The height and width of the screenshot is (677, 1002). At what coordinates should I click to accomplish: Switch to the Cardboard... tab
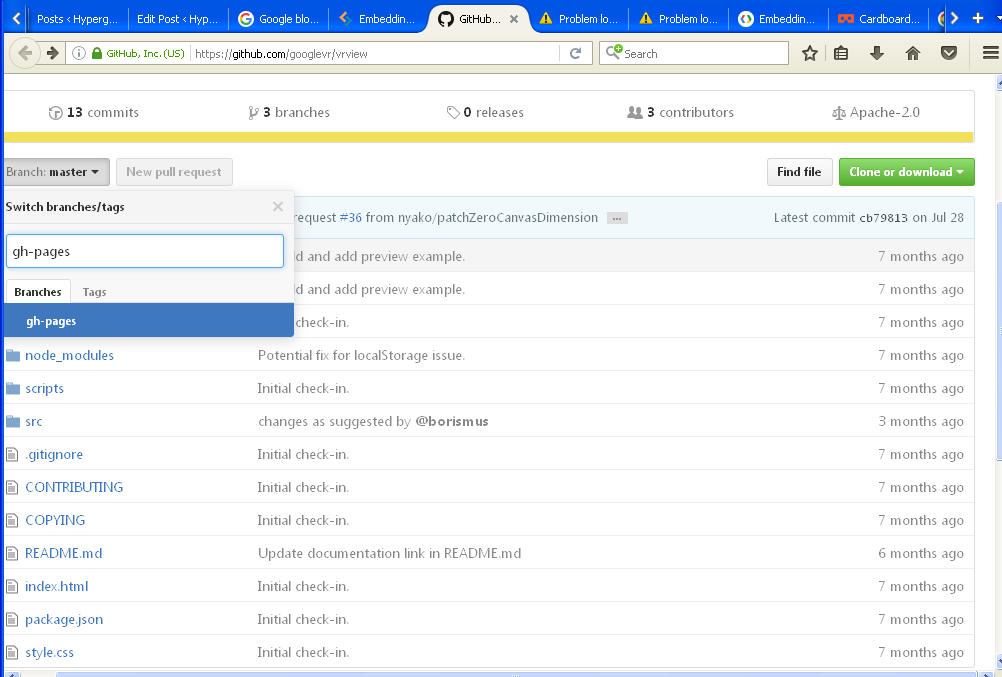point(879,19)
